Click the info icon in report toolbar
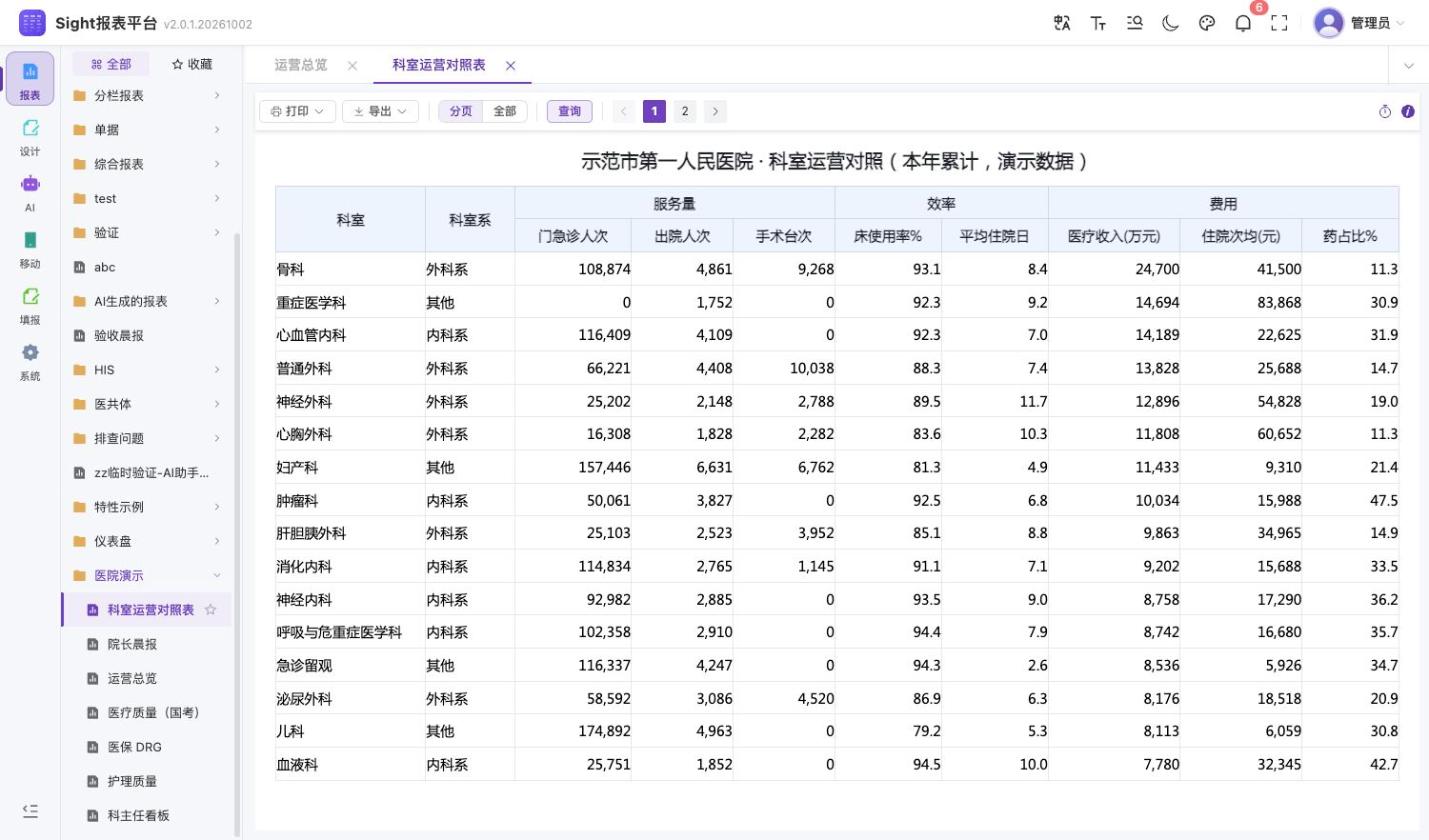 pyautogui.click(x=1408, y=111)
